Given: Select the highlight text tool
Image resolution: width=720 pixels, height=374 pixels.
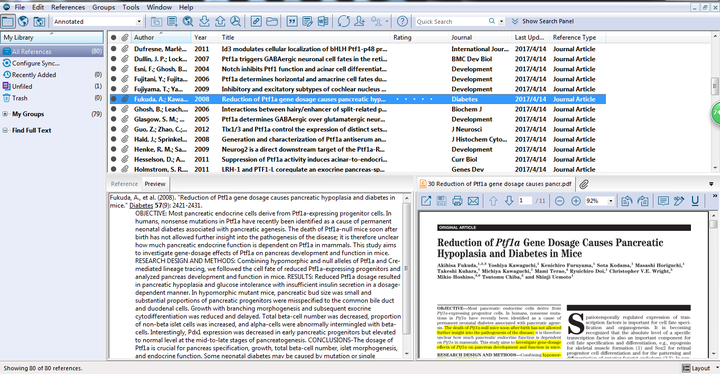Looking at the screenshot, I should tap(679, 201).
